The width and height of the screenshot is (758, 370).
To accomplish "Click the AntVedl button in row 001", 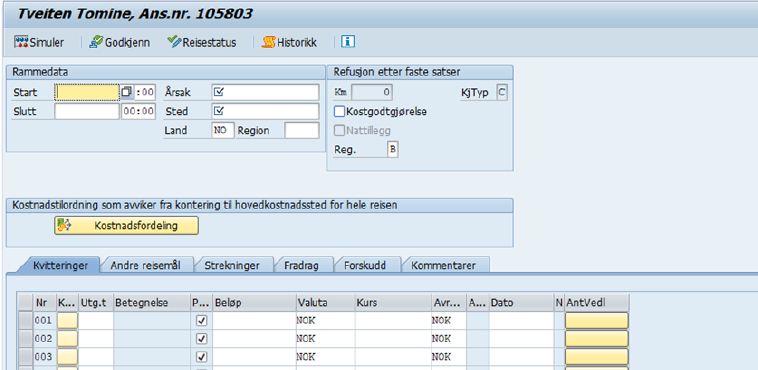I will [597, 320].
